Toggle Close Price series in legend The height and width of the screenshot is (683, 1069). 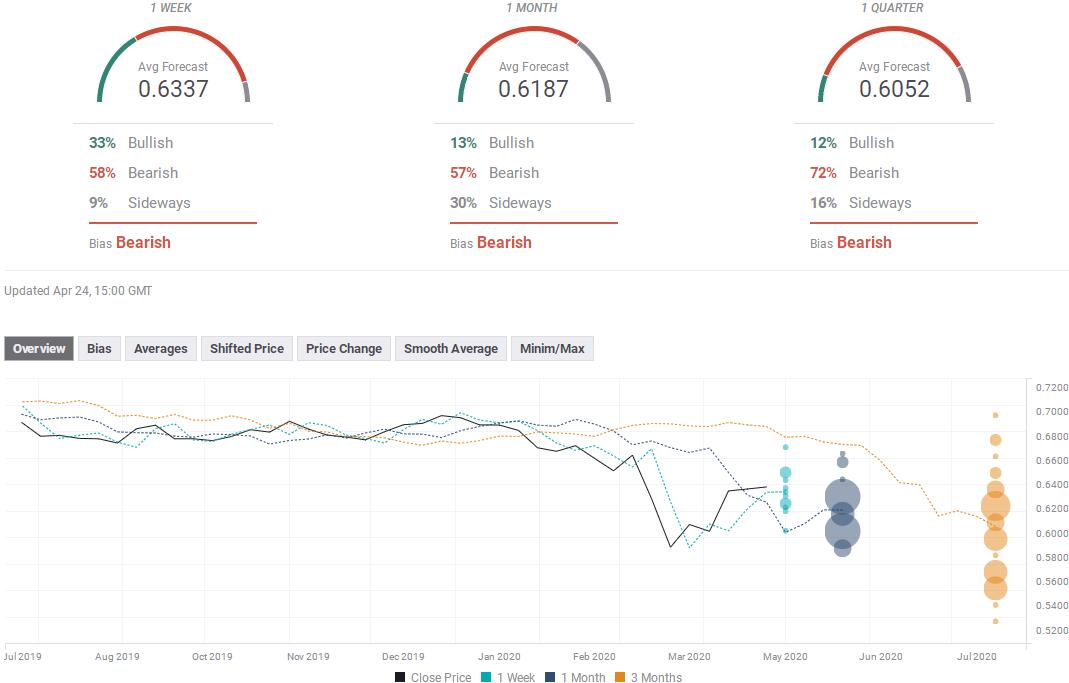[x=432, y=677]
